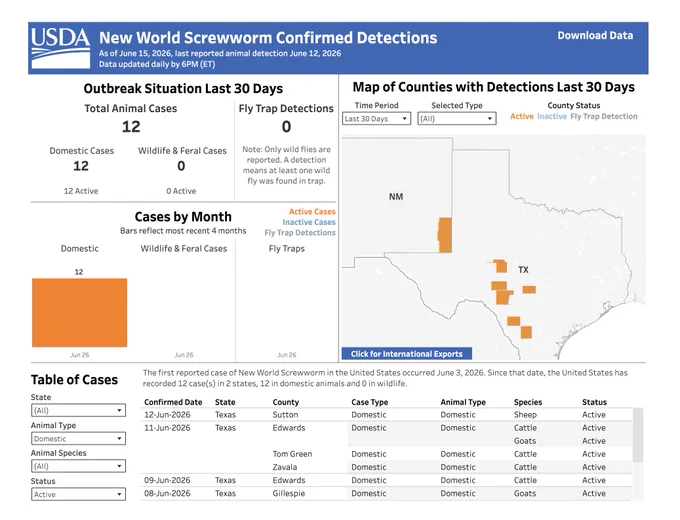Select the Sheep species cell
680x520 pixels.
tap(525, 415)
